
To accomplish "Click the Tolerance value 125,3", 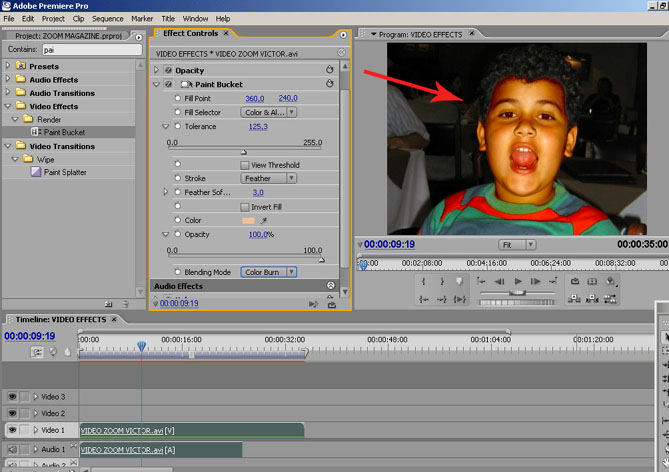I will pos(257,127).
